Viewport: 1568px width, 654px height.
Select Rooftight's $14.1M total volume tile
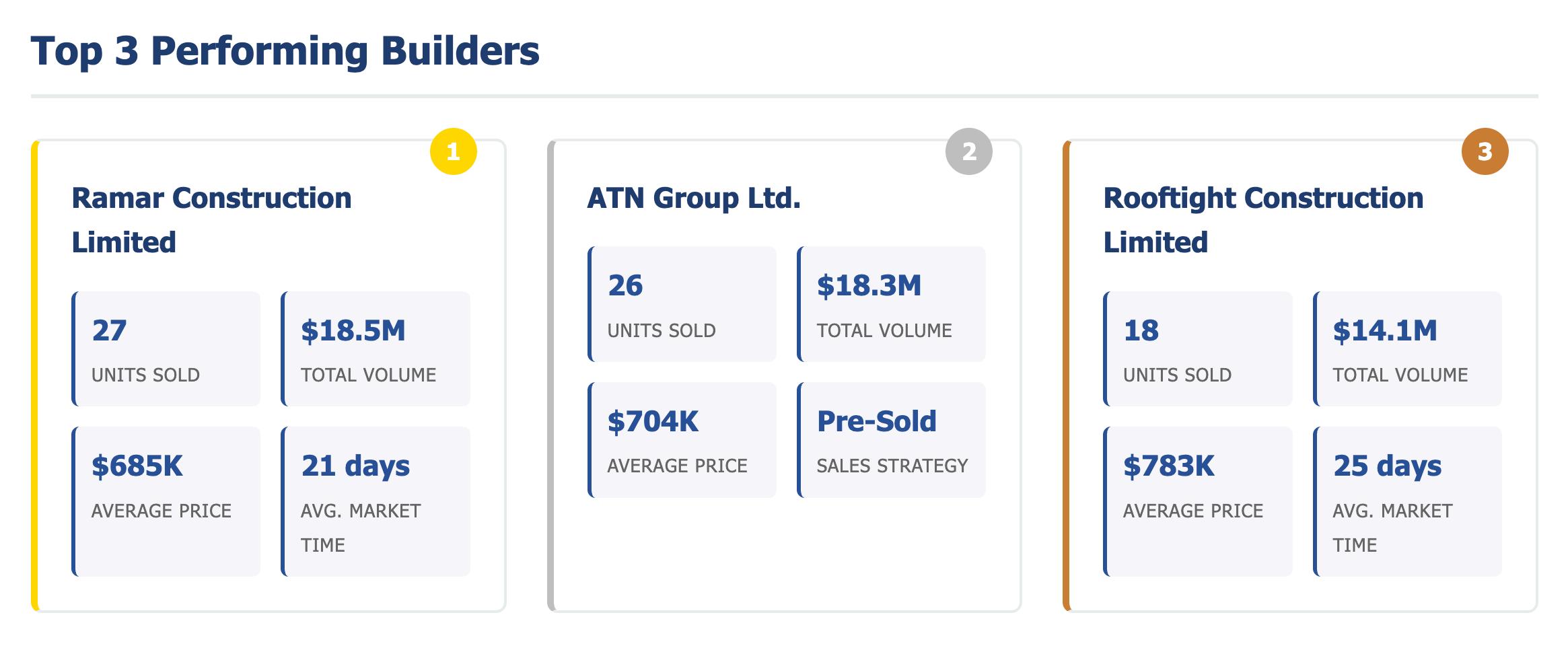tap(1408, 349)
